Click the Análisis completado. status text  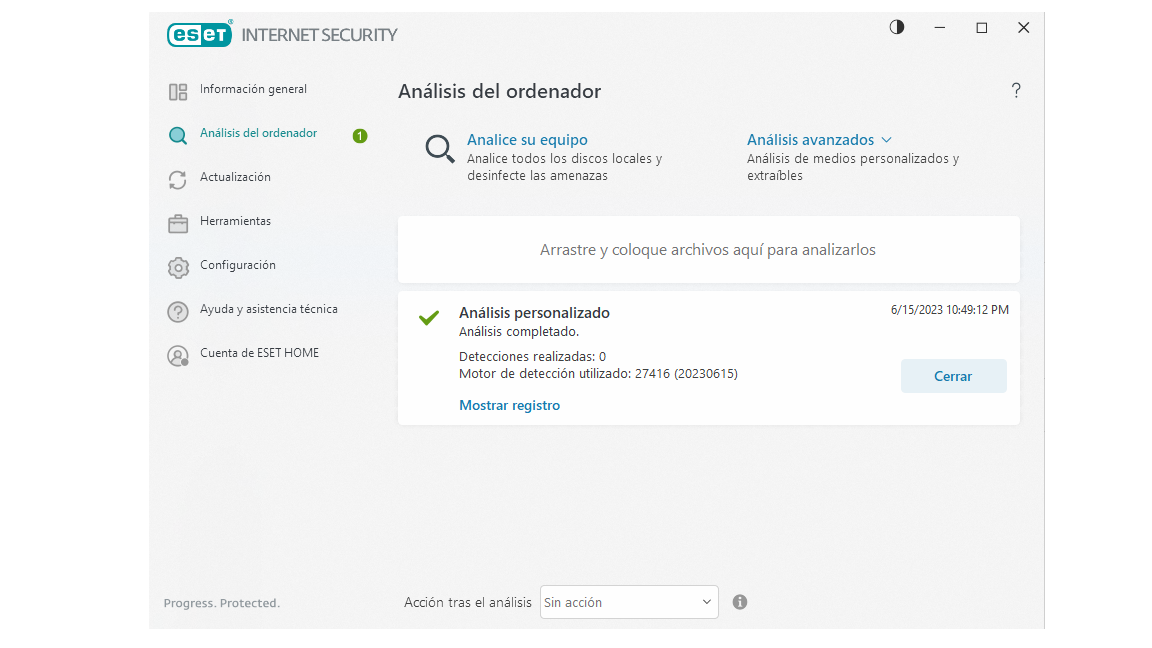click(x=519, y=332)
